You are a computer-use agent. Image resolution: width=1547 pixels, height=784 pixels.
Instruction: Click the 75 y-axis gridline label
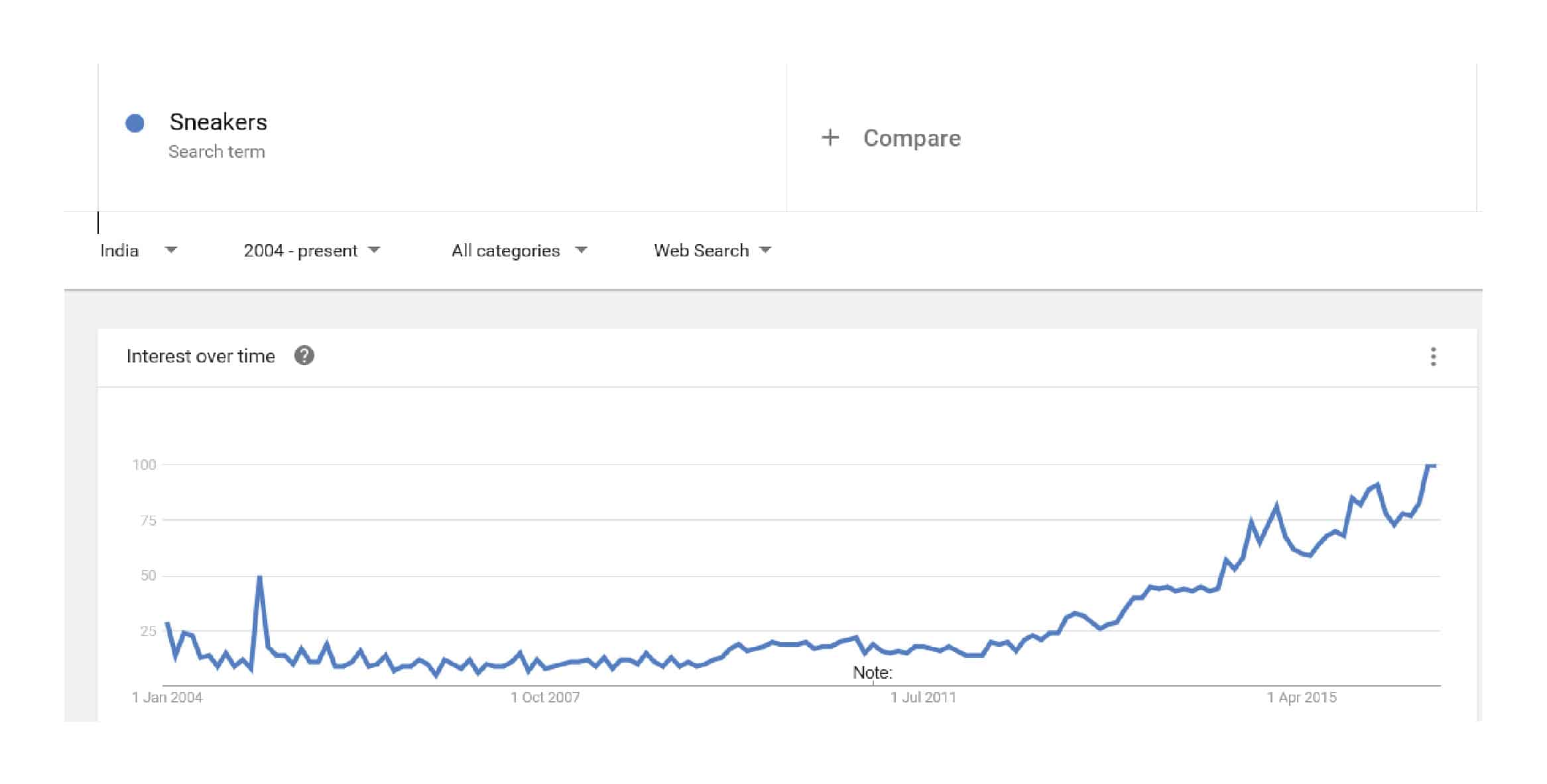coord(148,520)
